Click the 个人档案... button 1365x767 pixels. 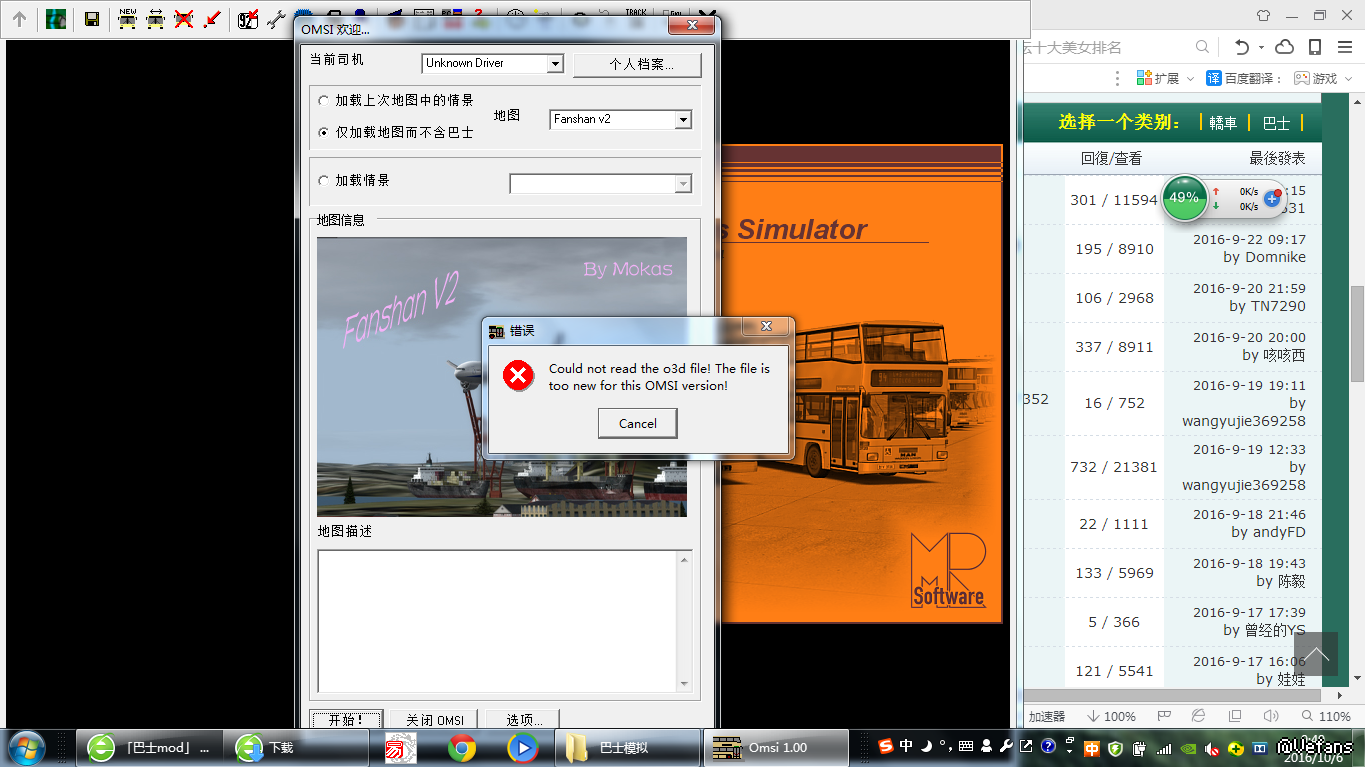(638, 64)
